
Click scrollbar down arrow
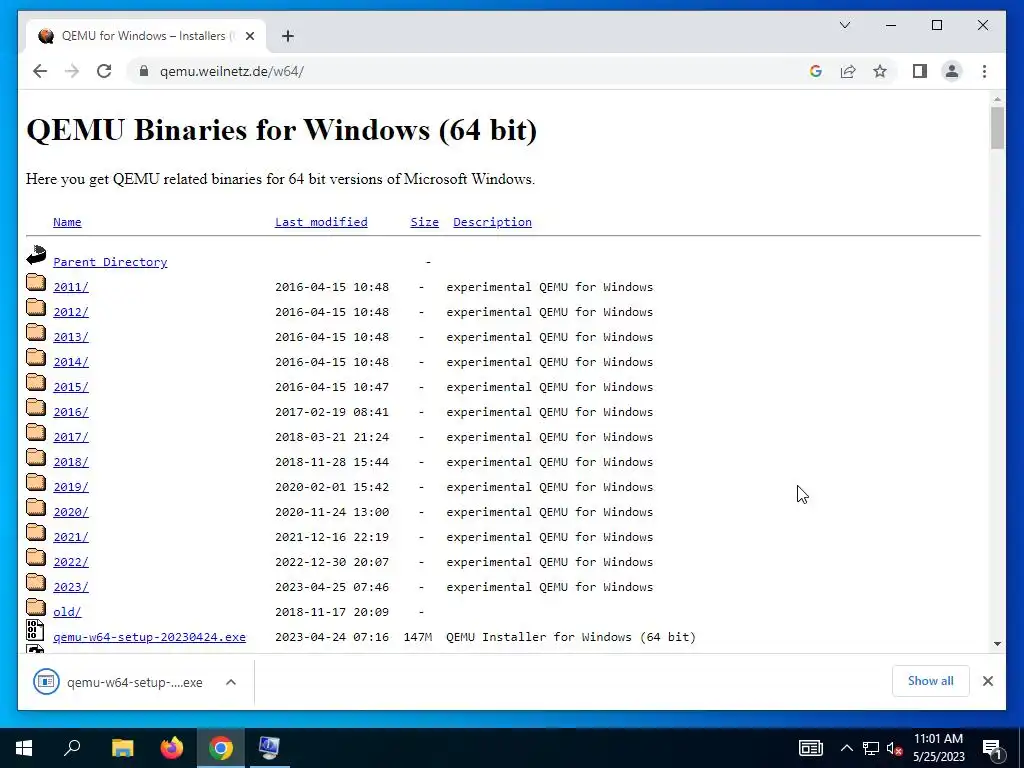[x=997, y=643]
